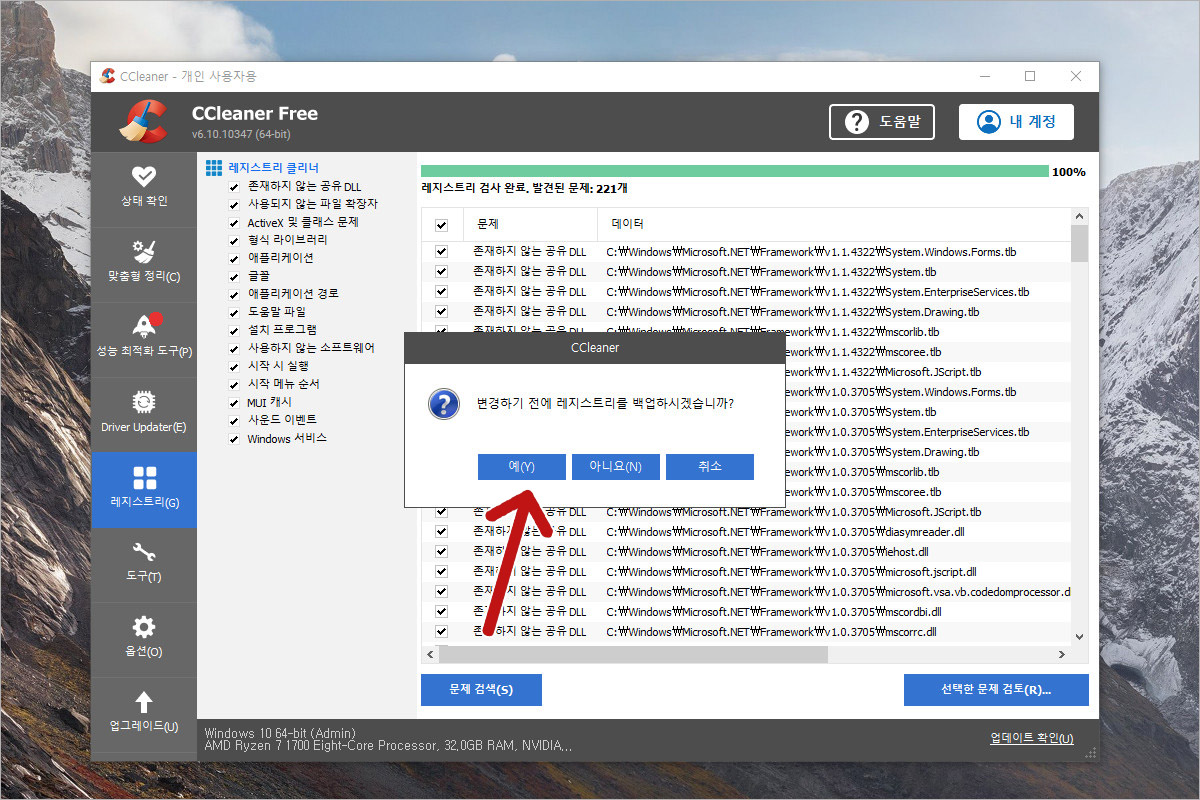This screenshot has height=800, width=1200.
Task: Open Driver Updater(E) section
Action: point(144,413)
